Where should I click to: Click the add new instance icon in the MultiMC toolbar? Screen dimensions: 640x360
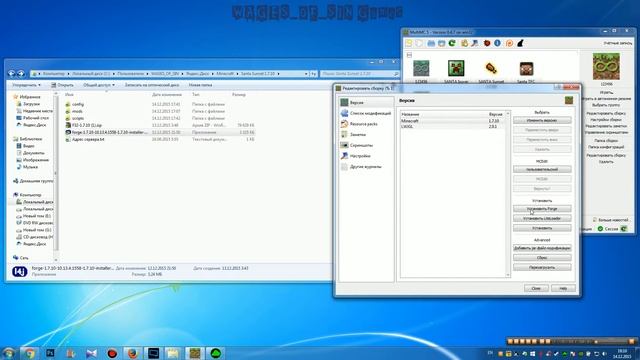click(x=409, y=43)
